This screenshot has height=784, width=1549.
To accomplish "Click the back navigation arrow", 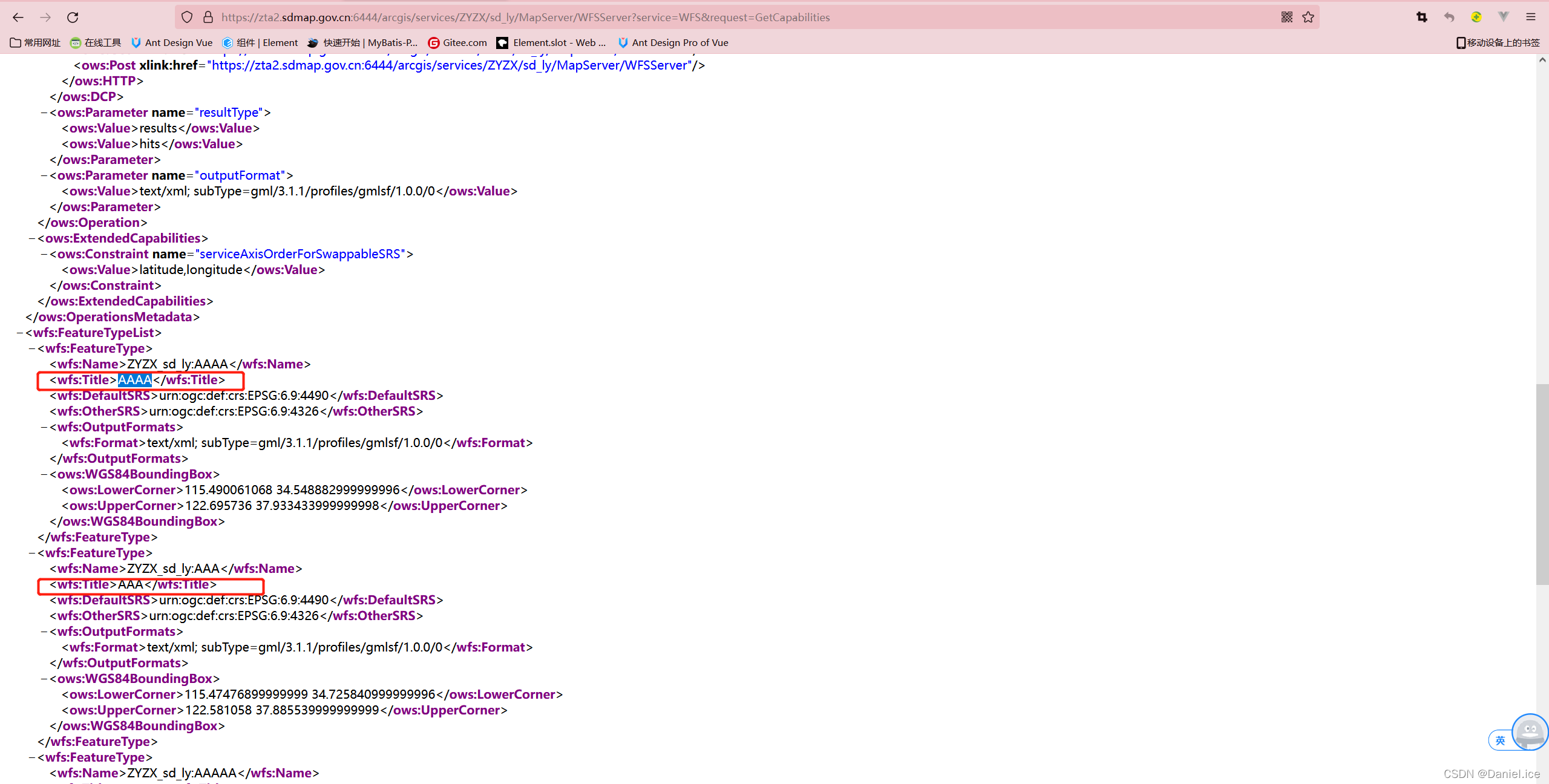I will pos(18,17).
